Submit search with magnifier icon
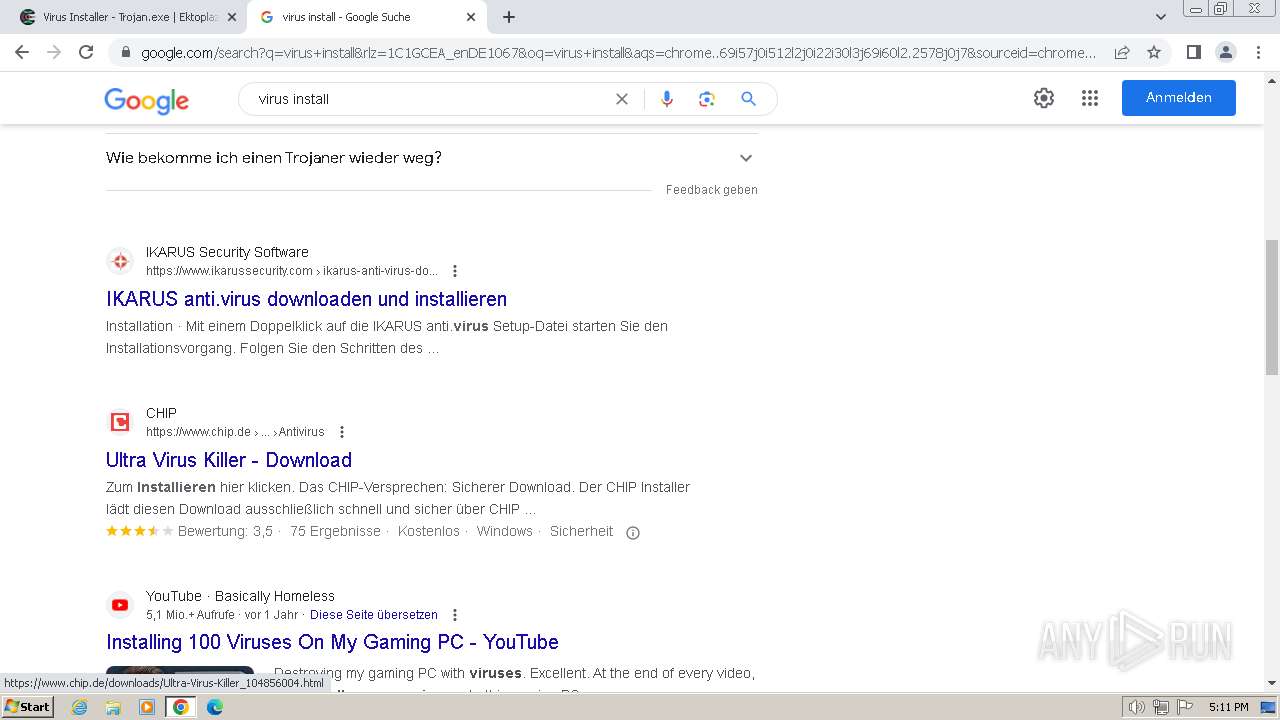This screenshot has height=720, width=1280. click(748, 99)
